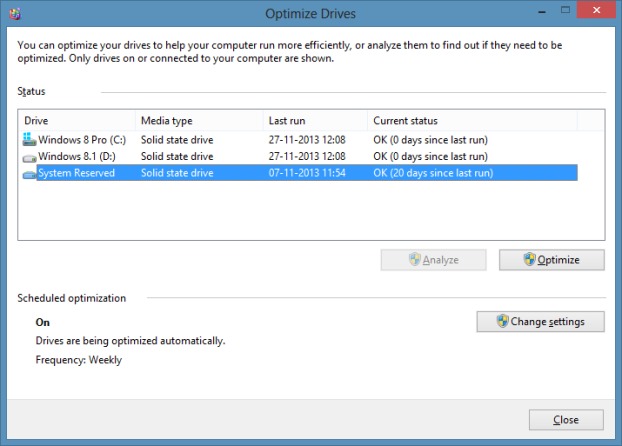
Task: Click the disabled Analyze button
Action: pyautogui.click(x=433, y=260)
